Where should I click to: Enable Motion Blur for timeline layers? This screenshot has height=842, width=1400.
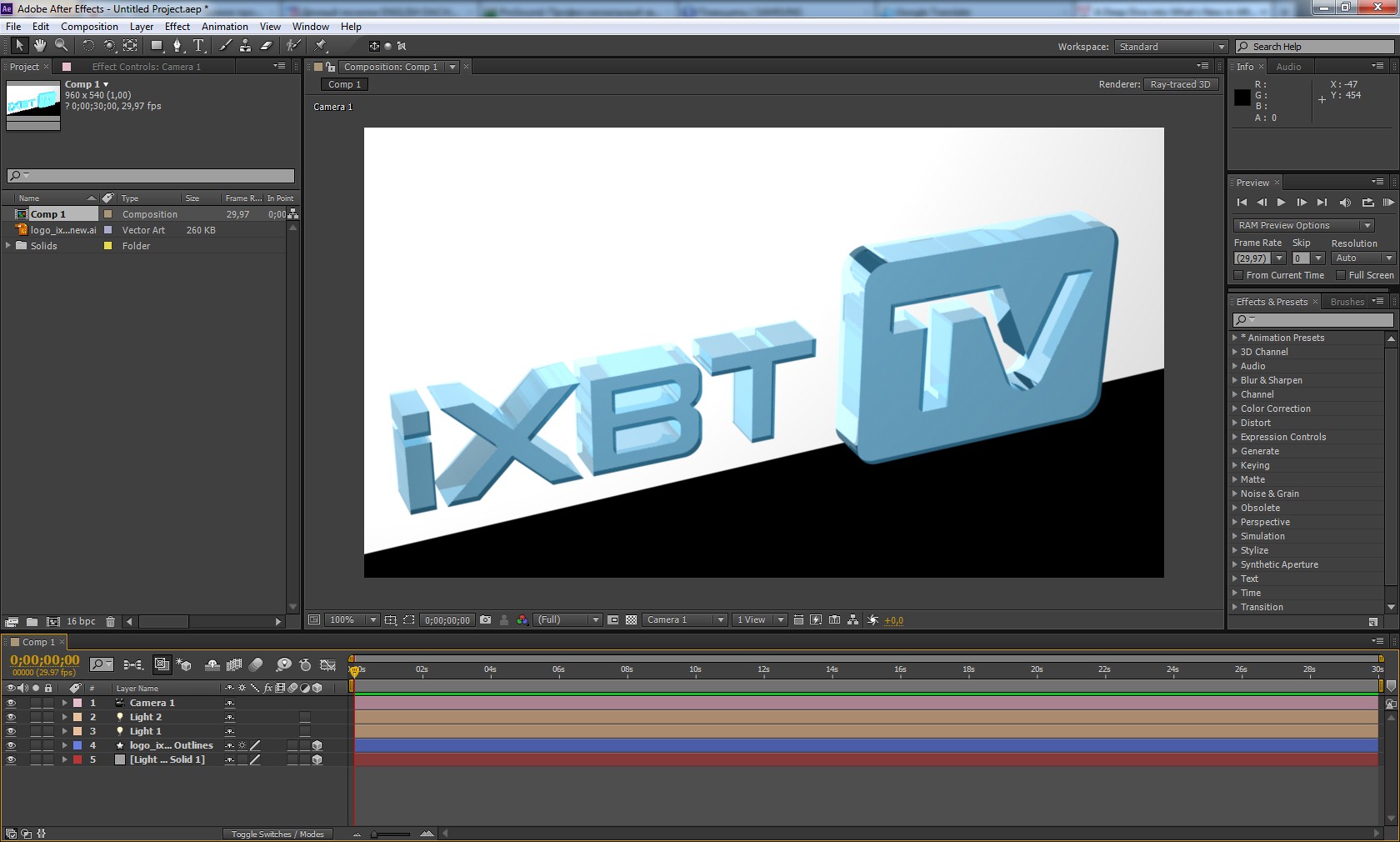point(256,664)
